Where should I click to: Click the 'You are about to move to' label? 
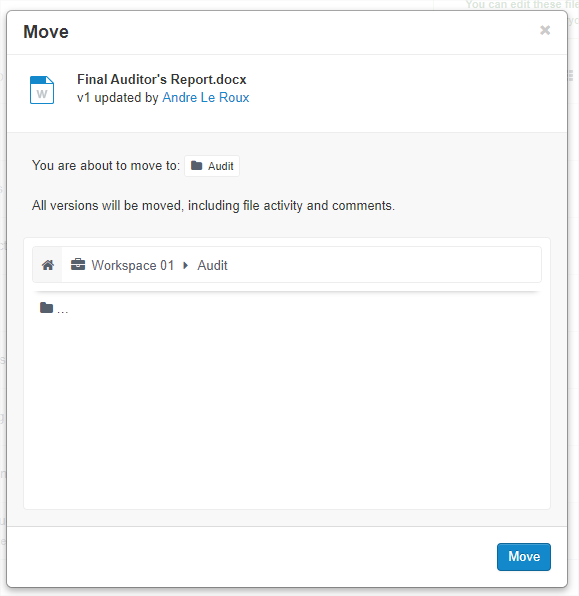click(106, 165)
